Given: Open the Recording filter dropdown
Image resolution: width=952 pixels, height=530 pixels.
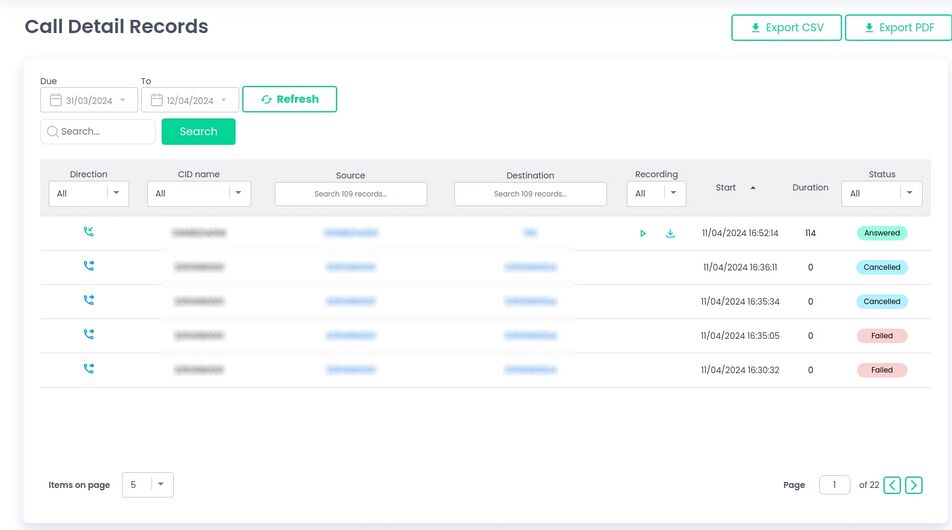Looking at the screenshot, I should (x=674, y=194).
